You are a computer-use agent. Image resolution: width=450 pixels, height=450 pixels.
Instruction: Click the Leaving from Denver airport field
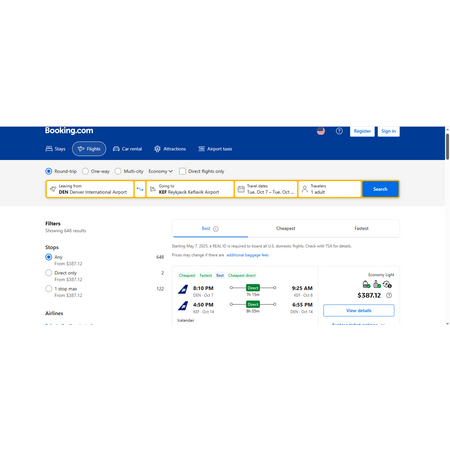click(x=90, y=189)
